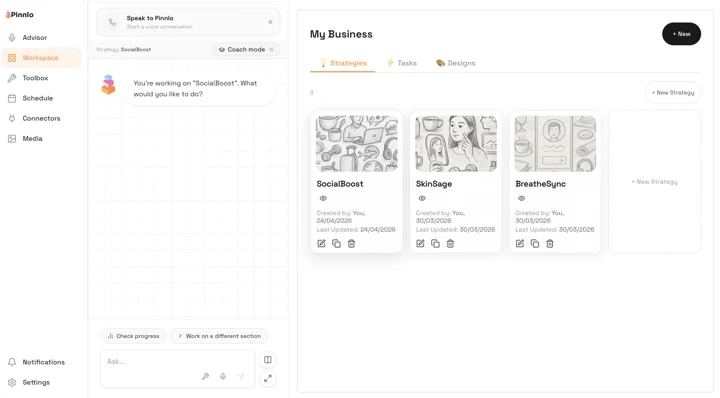The width and height of the screenshot is (720, 398).
Task: Click the Pinnlo assistant avatar in chat
Action: pyautogui.click(x=108, y=84)
